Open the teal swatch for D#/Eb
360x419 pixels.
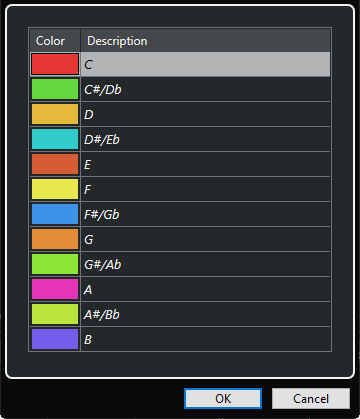pos(55,139)
